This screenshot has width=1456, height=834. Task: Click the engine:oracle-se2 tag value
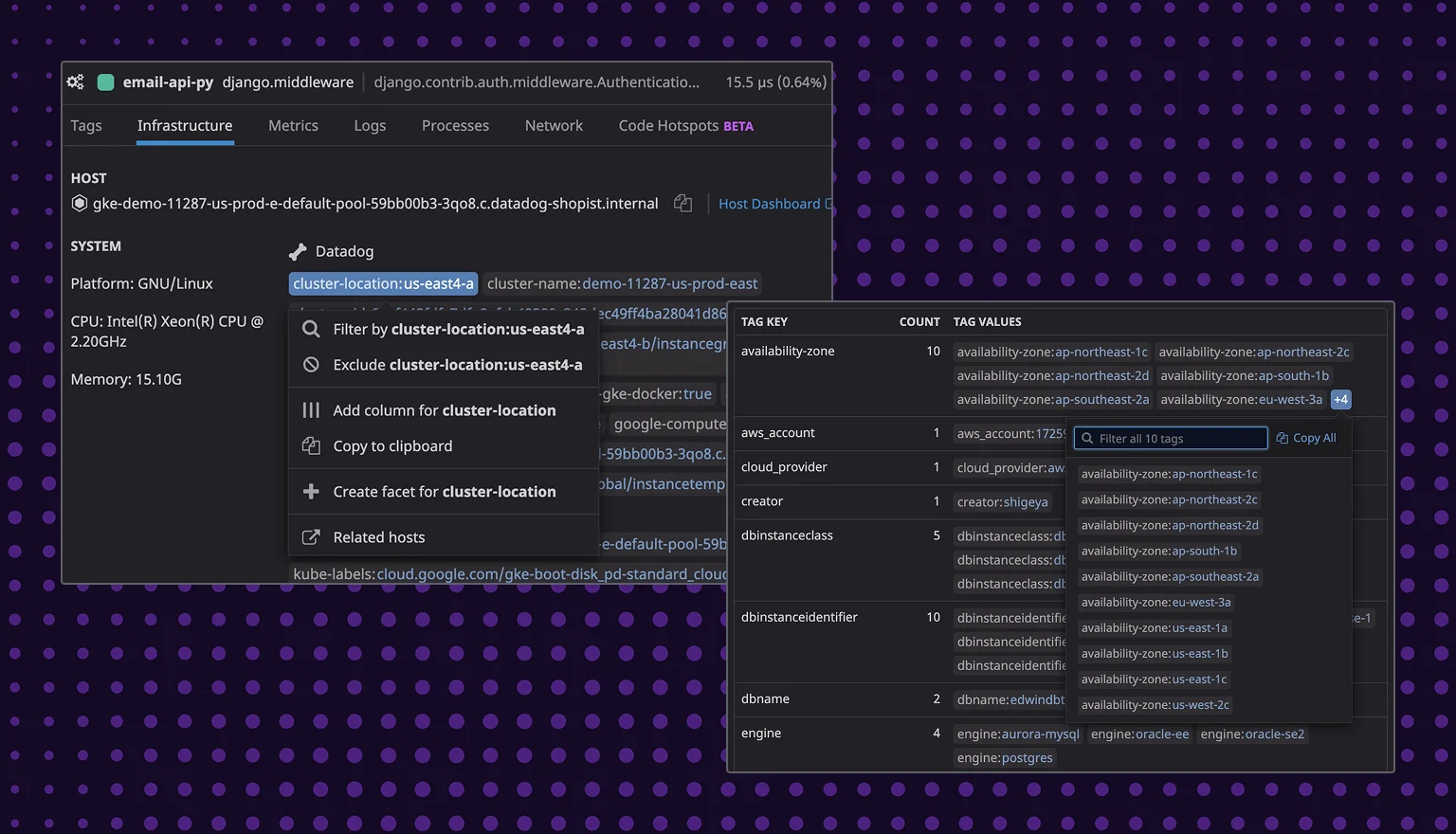point(1252,734)
